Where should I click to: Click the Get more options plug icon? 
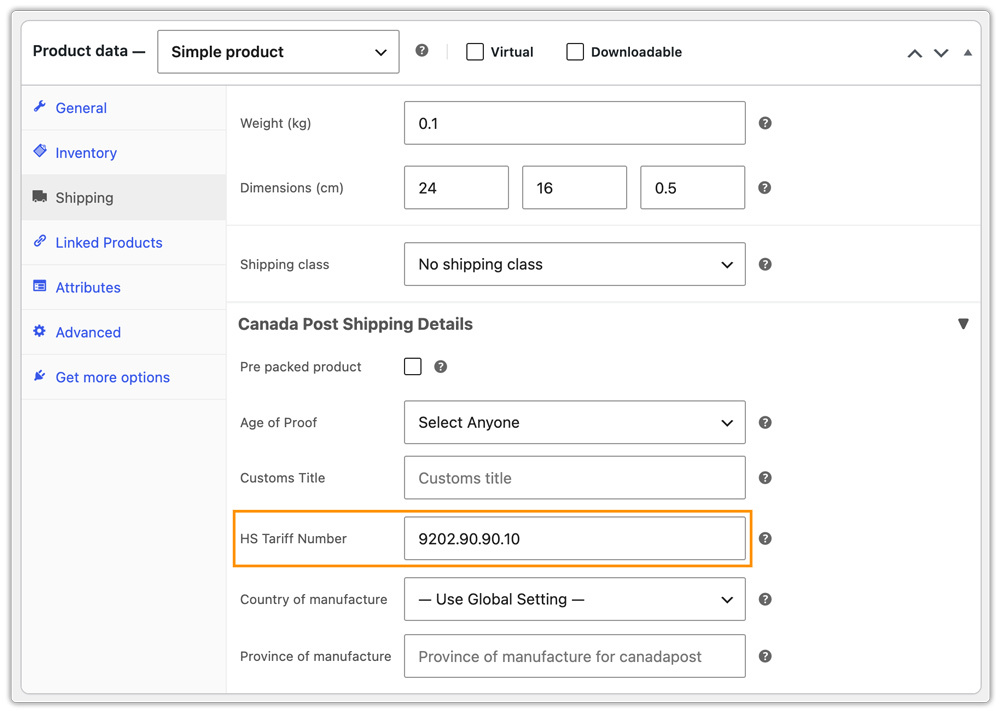click(40, 376)
